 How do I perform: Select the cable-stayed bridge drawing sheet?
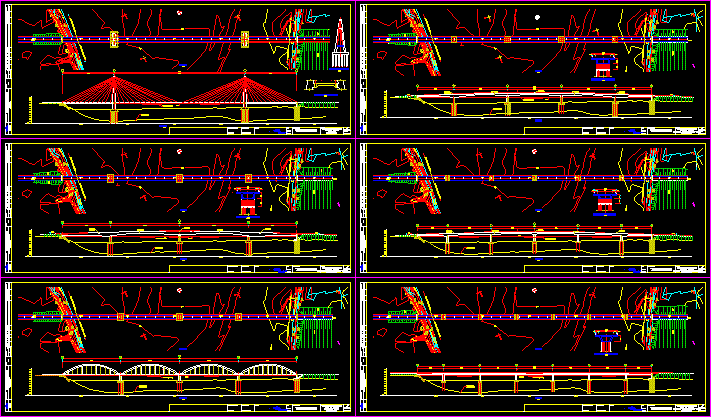tap(179, 69)
